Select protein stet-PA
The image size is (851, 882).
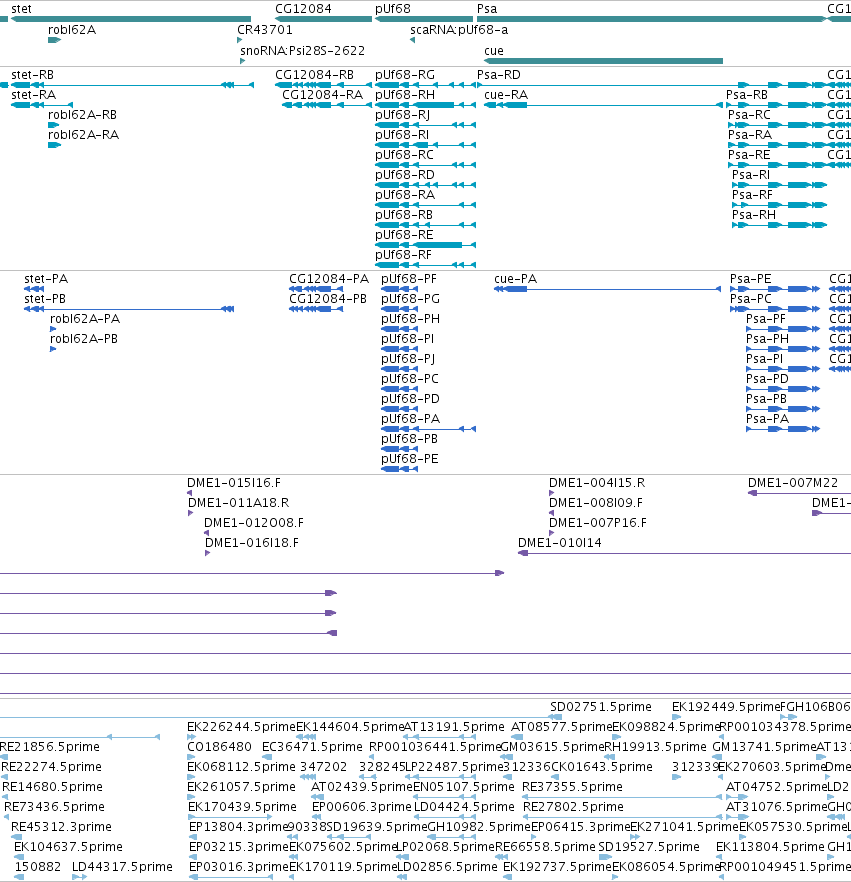pos(34,289)
